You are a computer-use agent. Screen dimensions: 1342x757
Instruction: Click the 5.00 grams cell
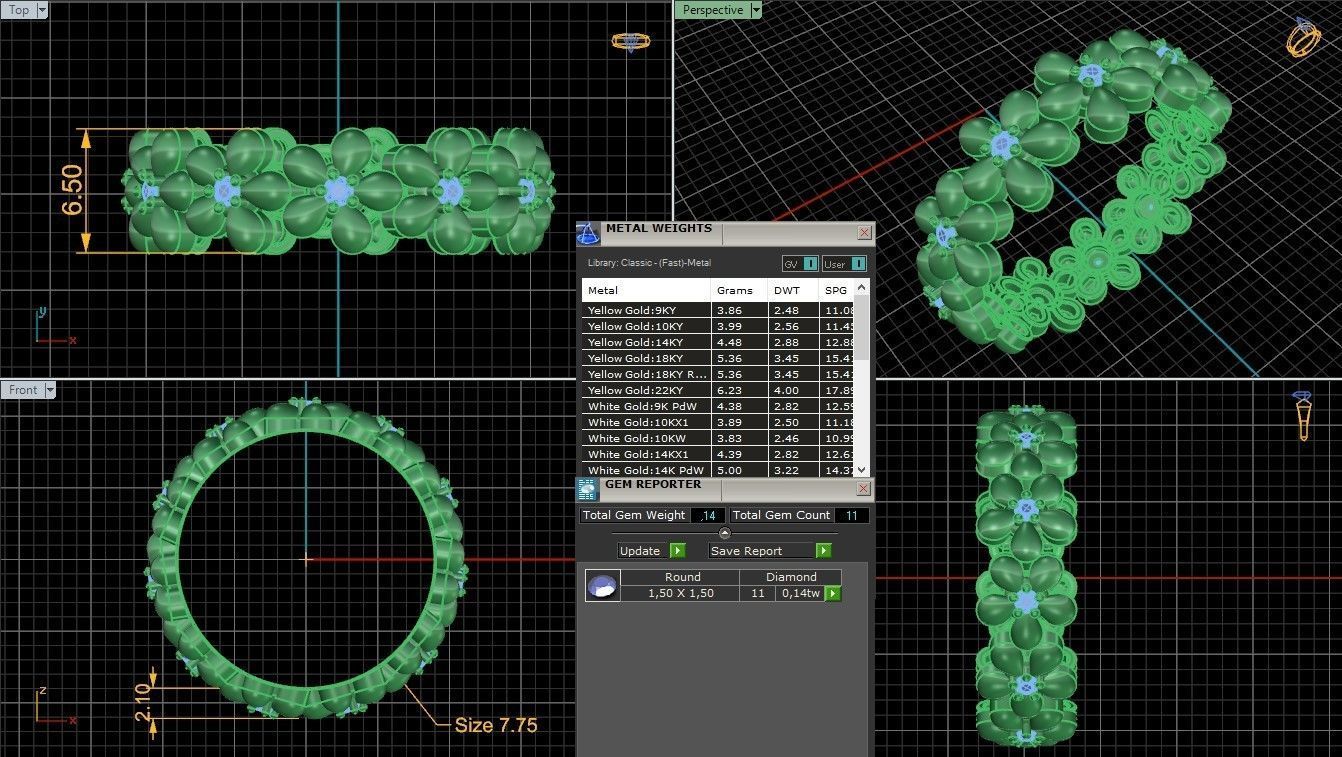739,470
